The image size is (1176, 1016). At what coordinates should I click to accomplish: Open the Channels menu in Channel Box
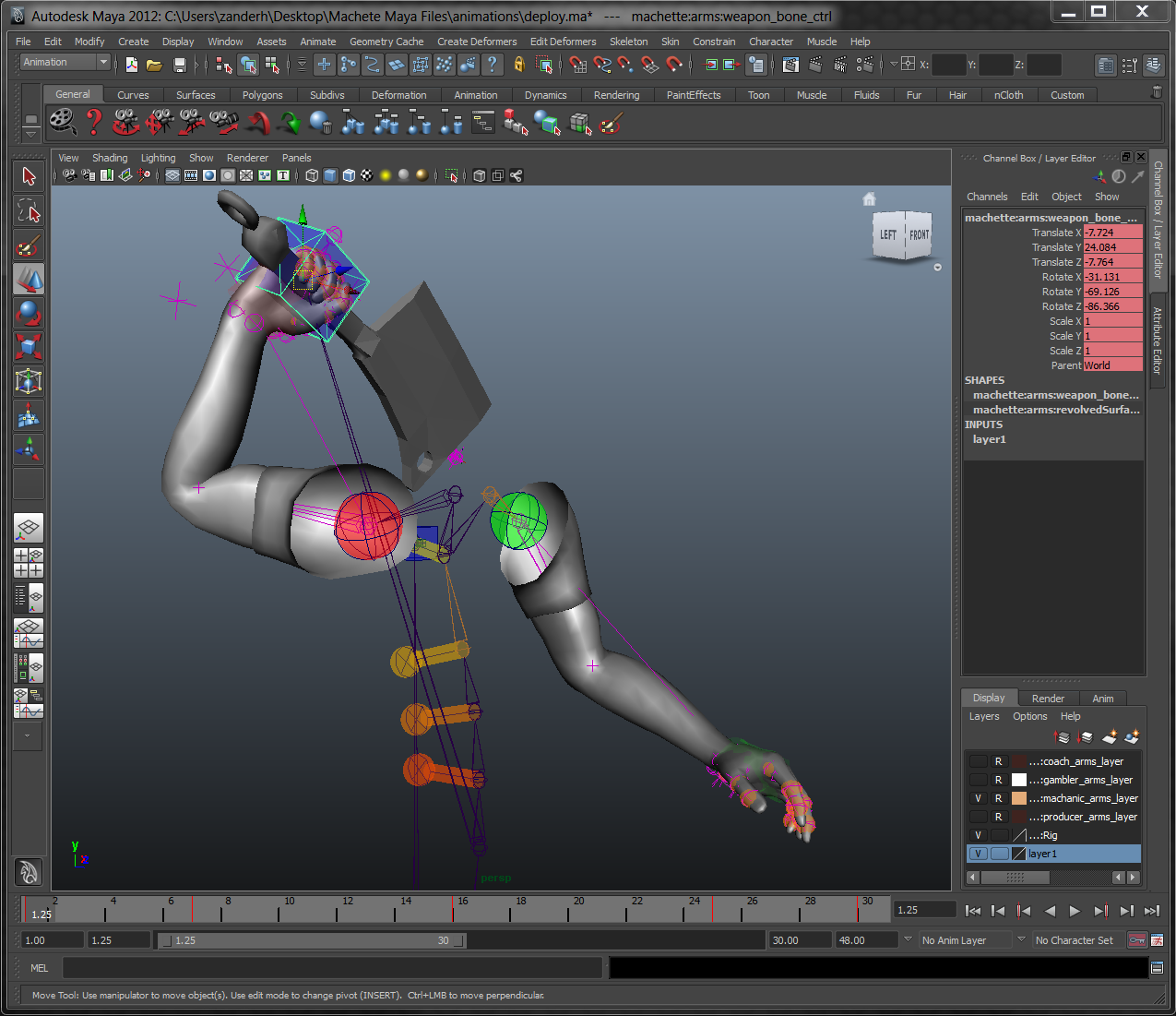coord(986,197)
